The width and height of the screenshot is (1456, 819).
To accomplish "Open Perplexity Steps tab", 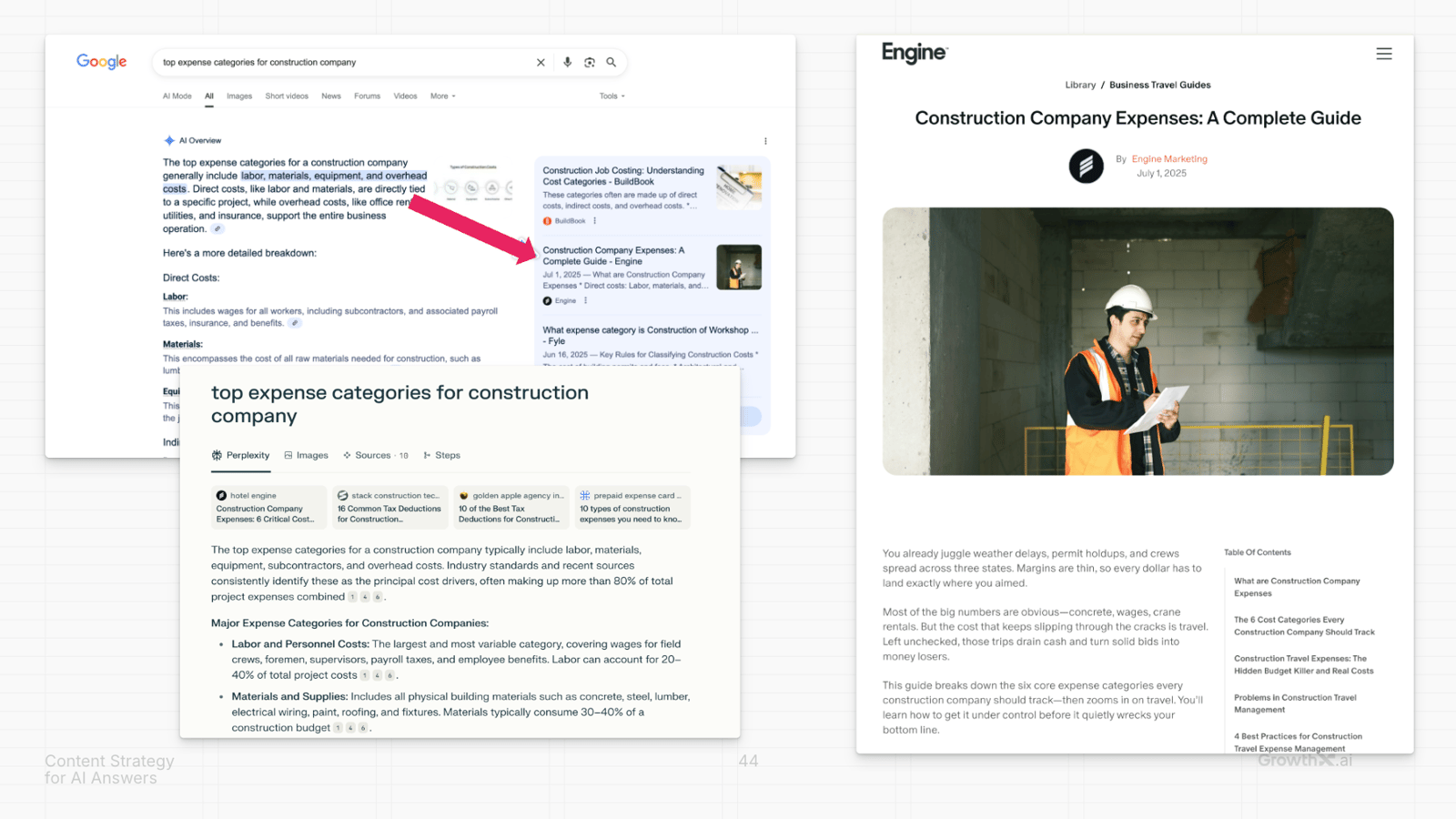I will [x=442, y=456].
